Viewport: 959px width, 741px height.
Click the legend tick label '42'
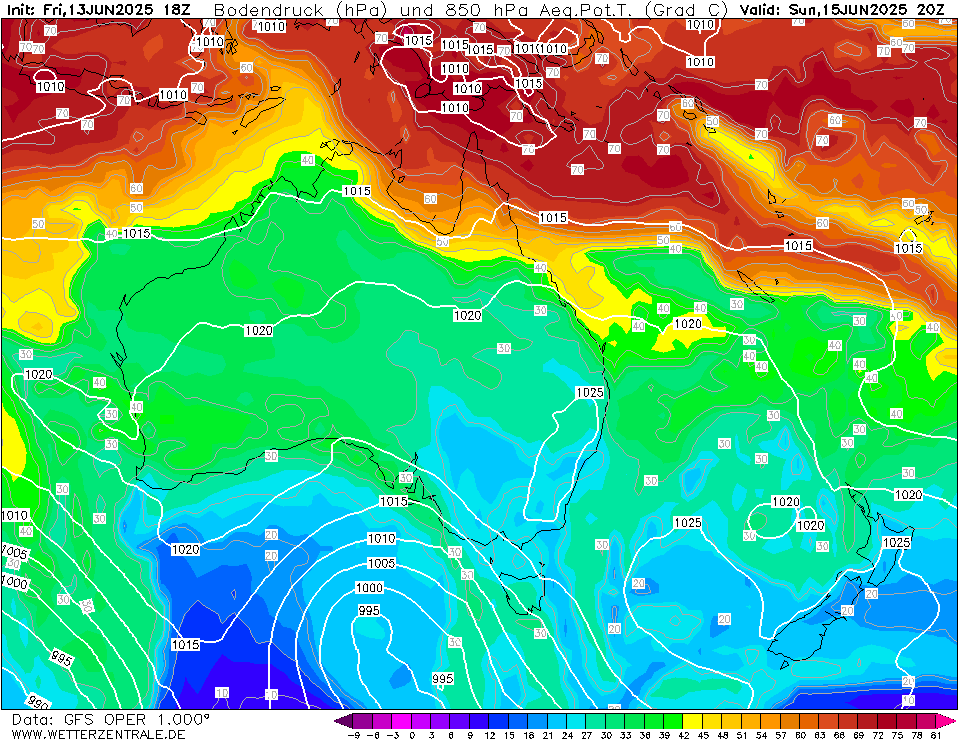[x=684, y=735]
